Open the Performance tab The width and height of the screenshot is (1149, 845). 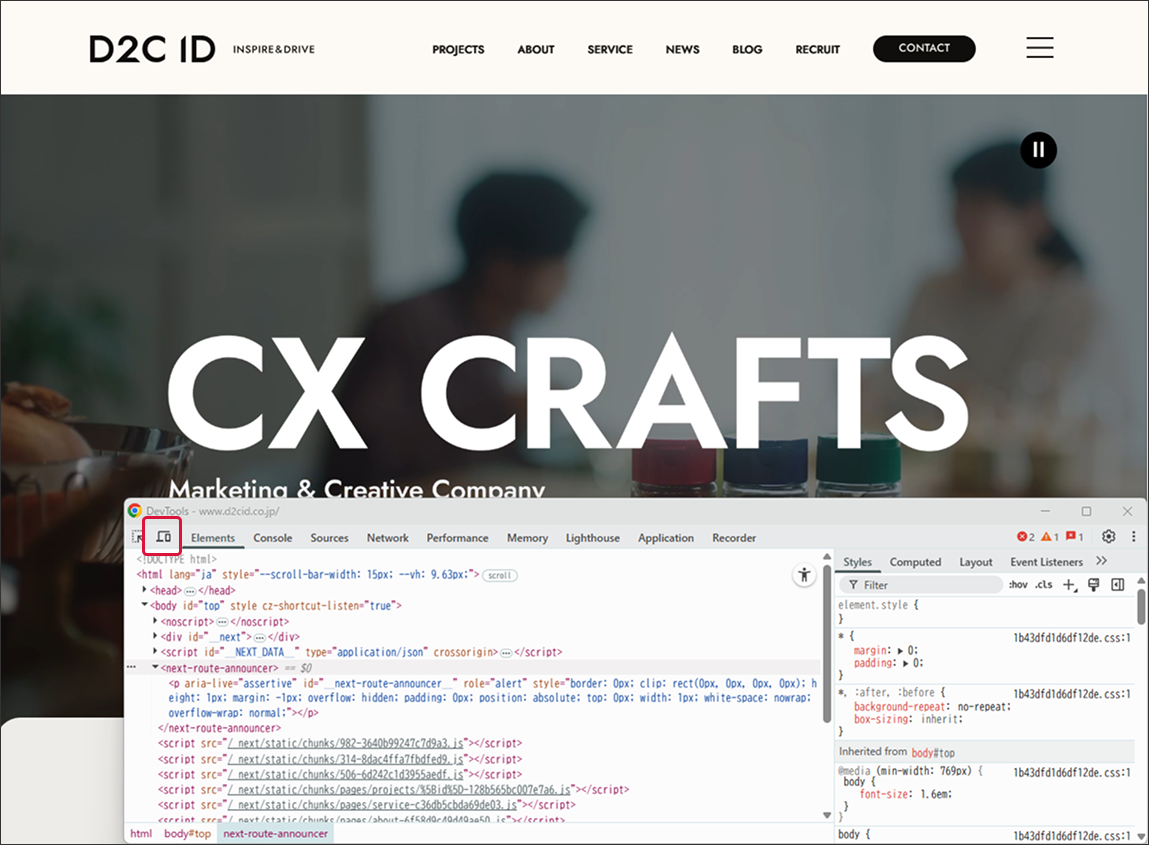[x=457, y=538]
